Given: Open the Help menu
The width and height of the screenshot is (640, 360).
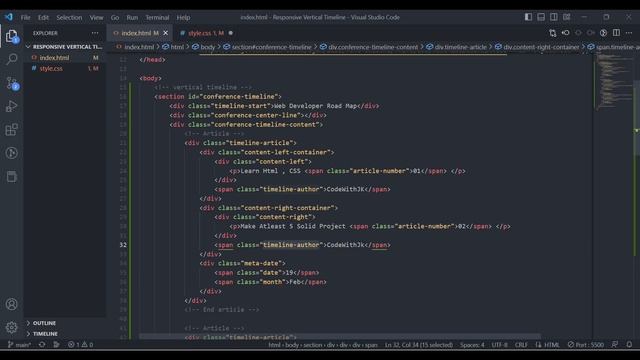Looking at the screenshot, I should (x=183, y=17).
